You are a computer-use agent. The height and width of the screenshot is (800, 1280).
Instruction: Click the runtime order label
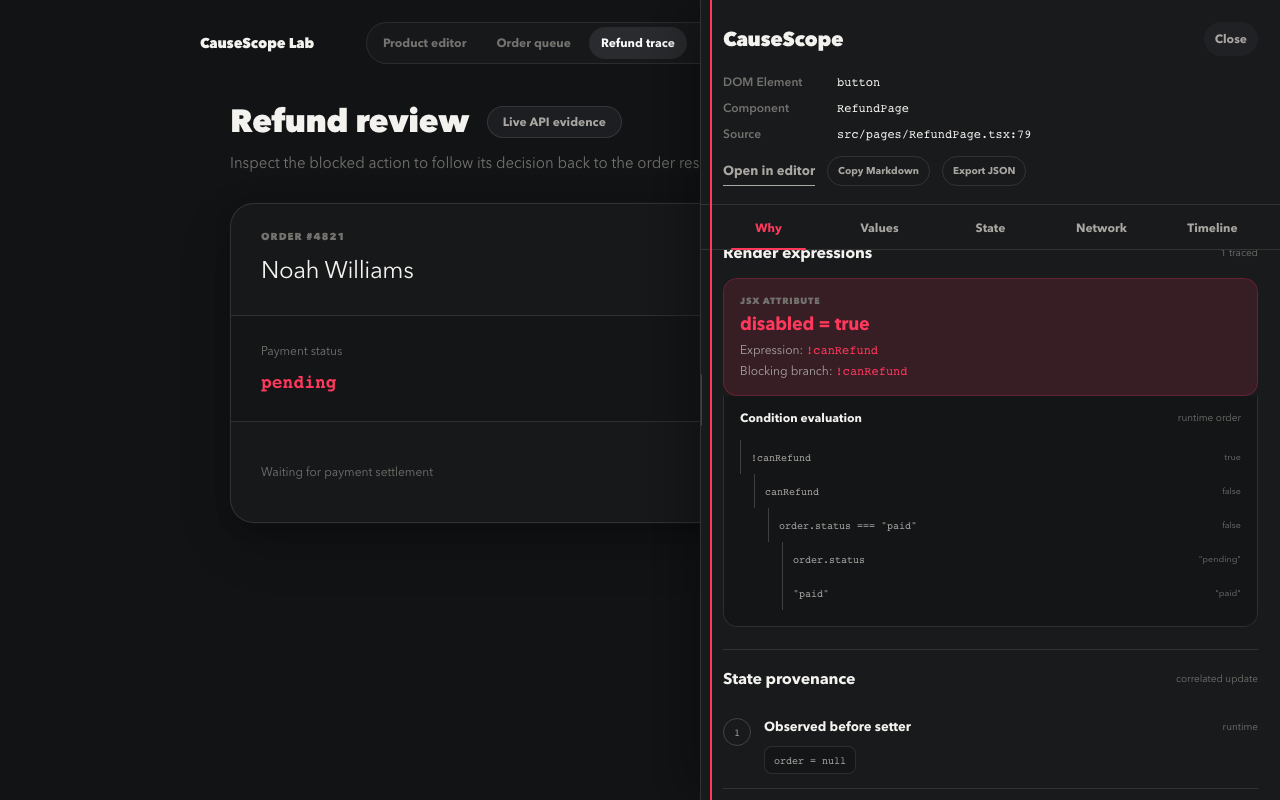(x=1209, y=418)
